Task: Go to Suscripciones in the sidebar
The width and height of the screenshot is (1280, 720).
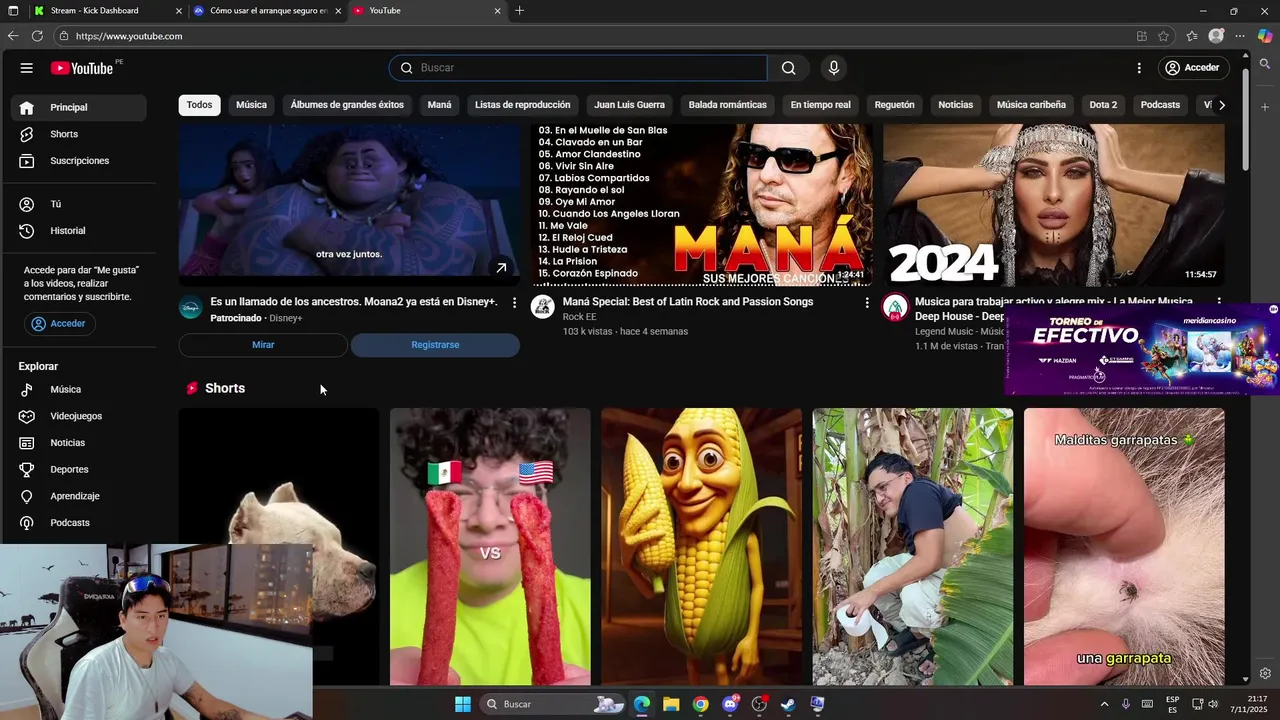Action: pos(80,161)
